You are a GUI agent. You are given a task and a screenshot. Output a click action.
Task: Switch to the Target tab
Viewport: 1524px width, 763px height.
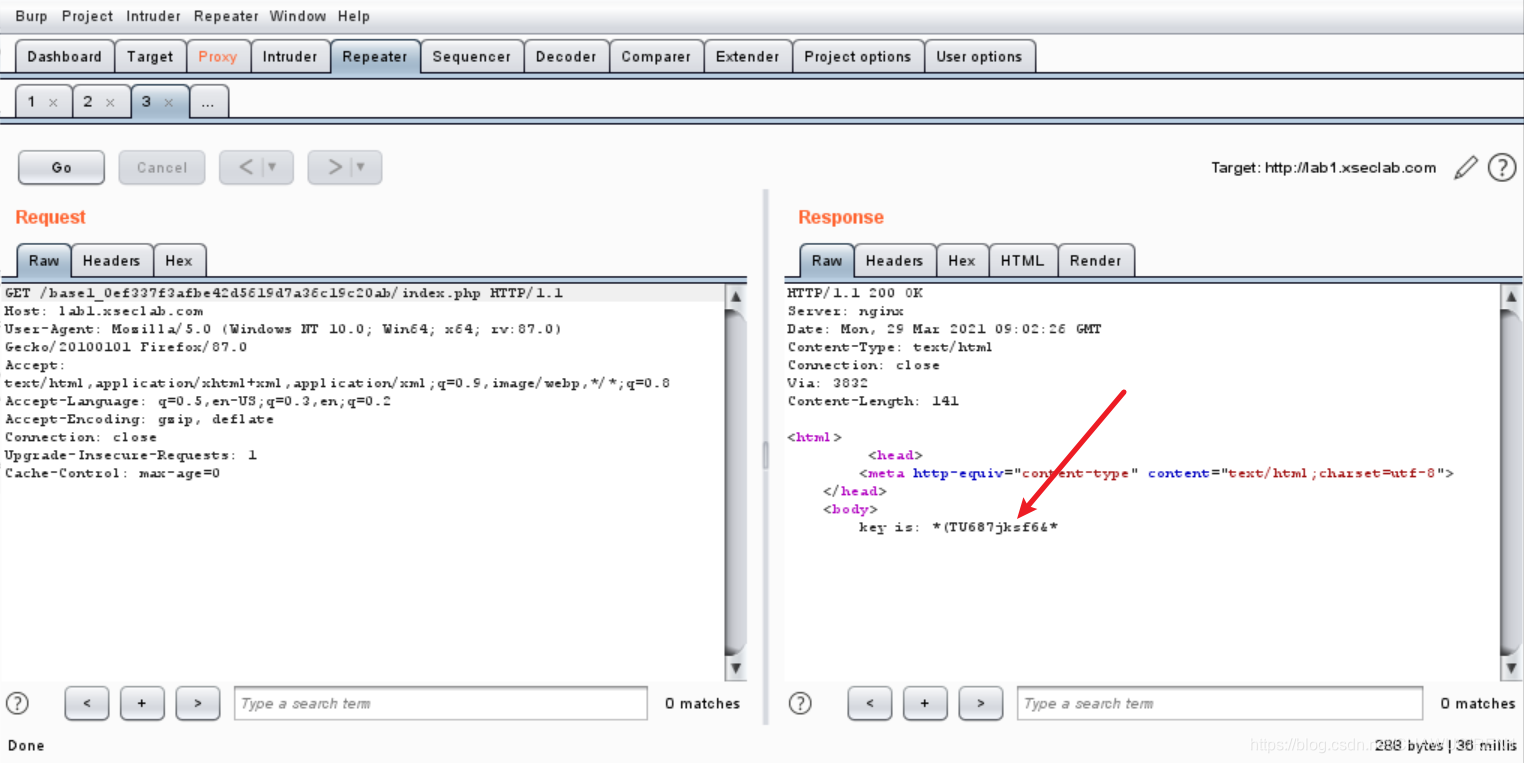[x=150, y=56]
